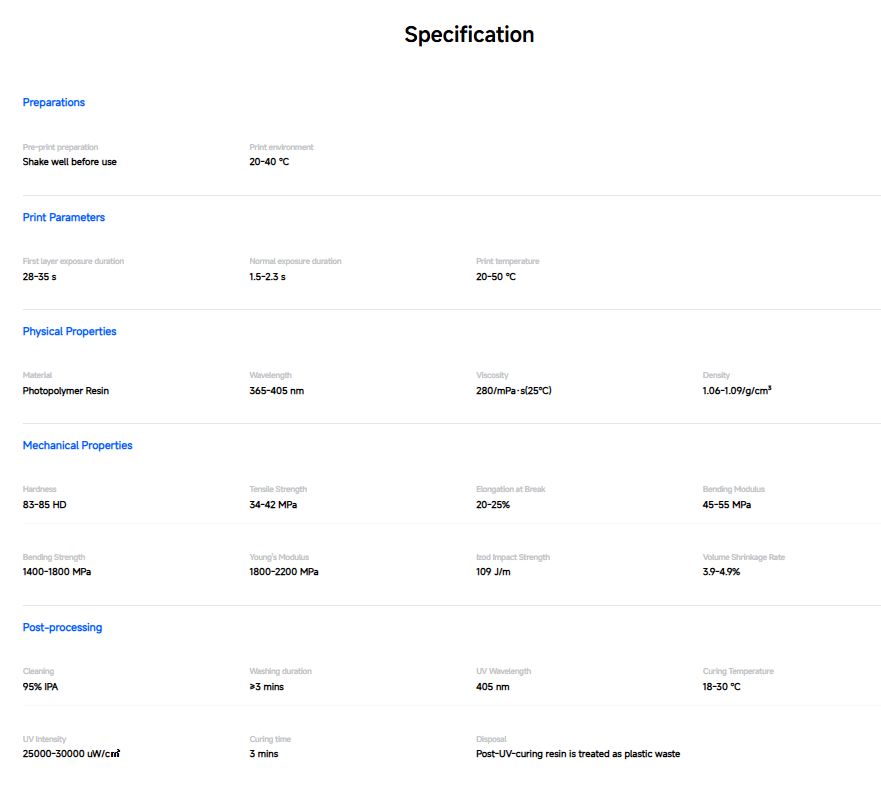Select the Mechanical Properties section heading

pyautogui.click(x=78, y=446)
